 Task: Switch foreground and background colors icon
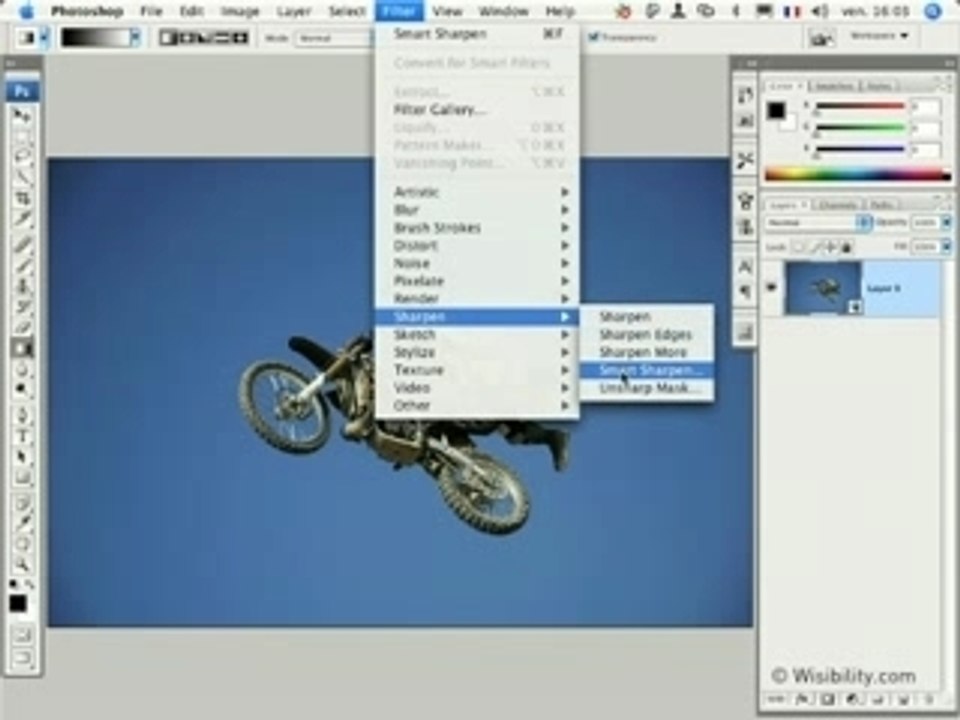(29, 585)
